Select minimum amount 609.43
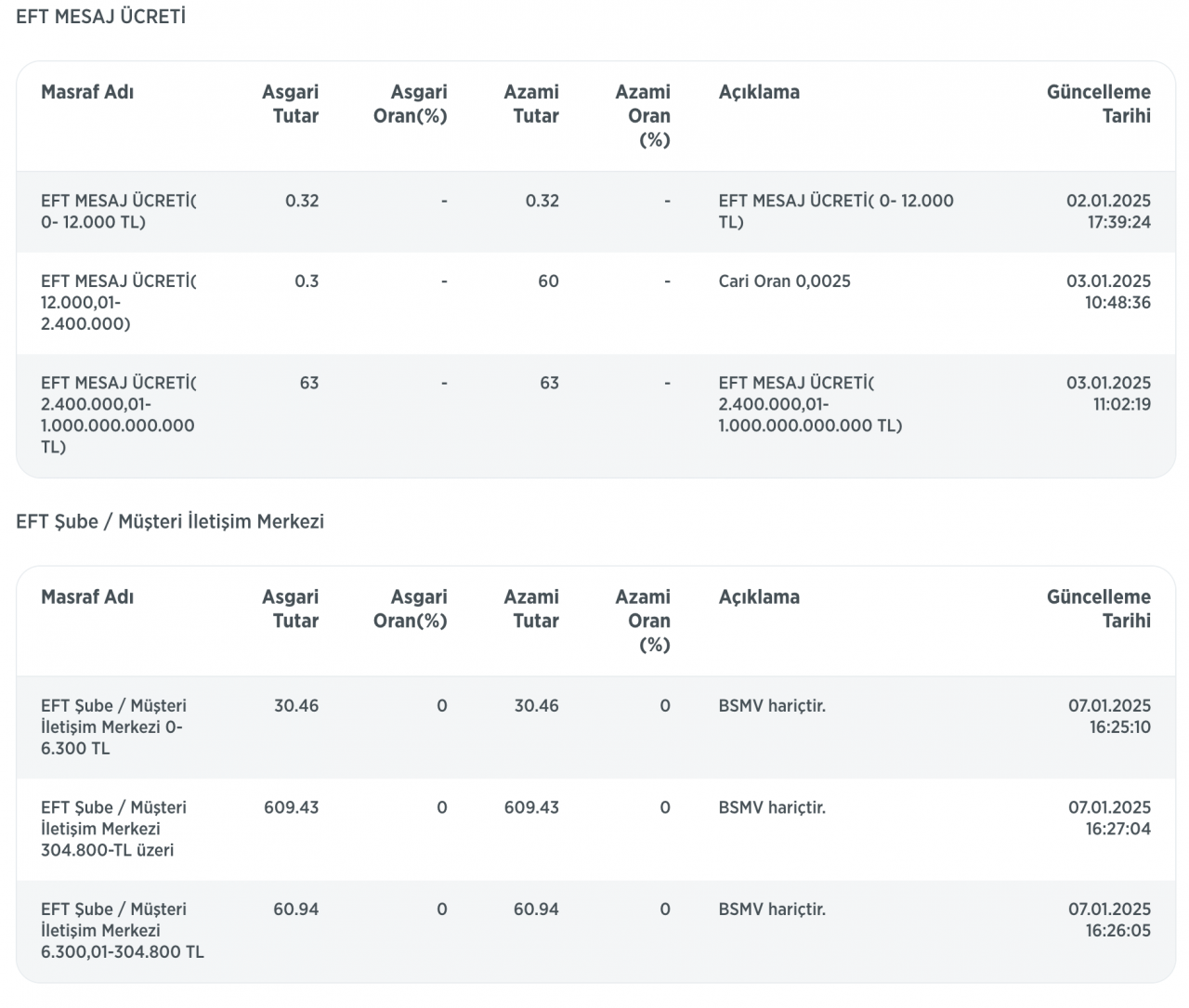 (291, 807)
